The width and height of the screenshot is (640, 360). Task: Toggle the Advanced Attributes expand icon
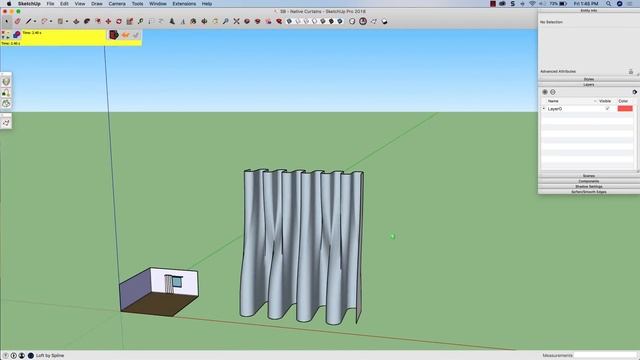coord(631,71)
